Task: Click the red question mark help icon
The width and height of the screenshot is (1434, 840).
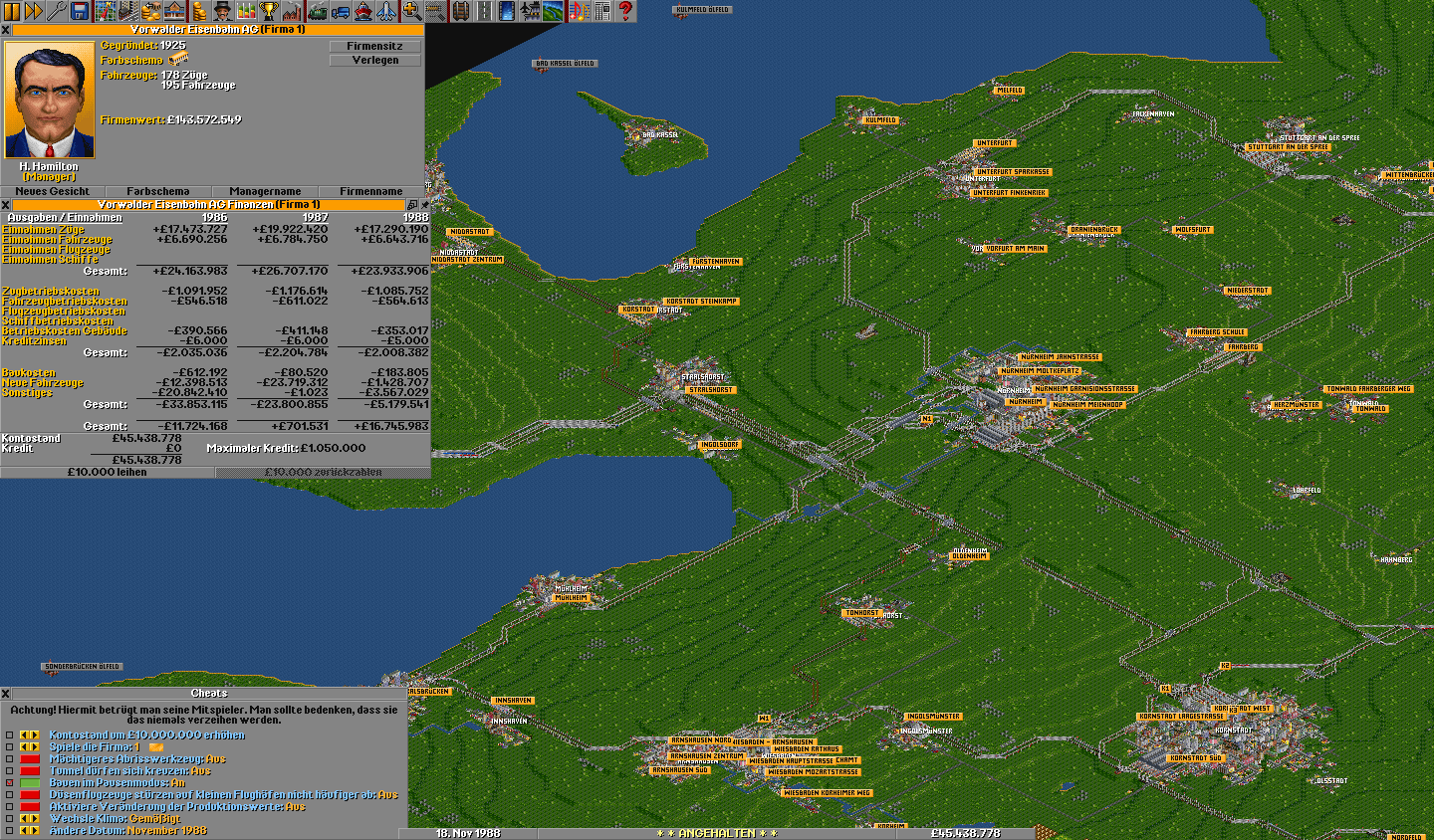Action: 625,11
